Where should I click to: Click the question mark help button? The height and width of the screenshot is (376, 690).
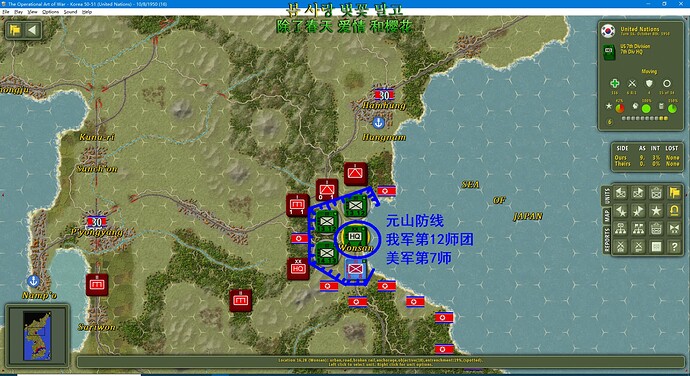pyautogui.click(x=674, y=247)
